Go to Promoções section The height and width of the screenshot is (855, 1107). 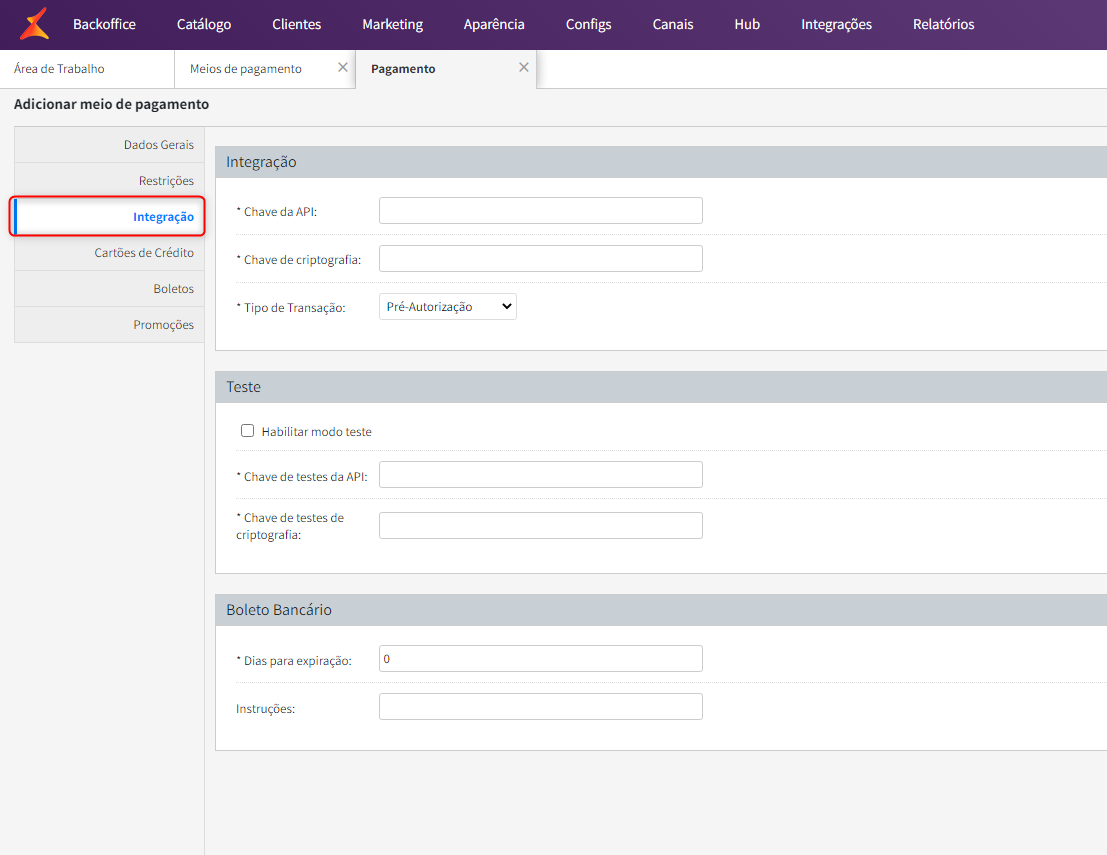(109, 325)
